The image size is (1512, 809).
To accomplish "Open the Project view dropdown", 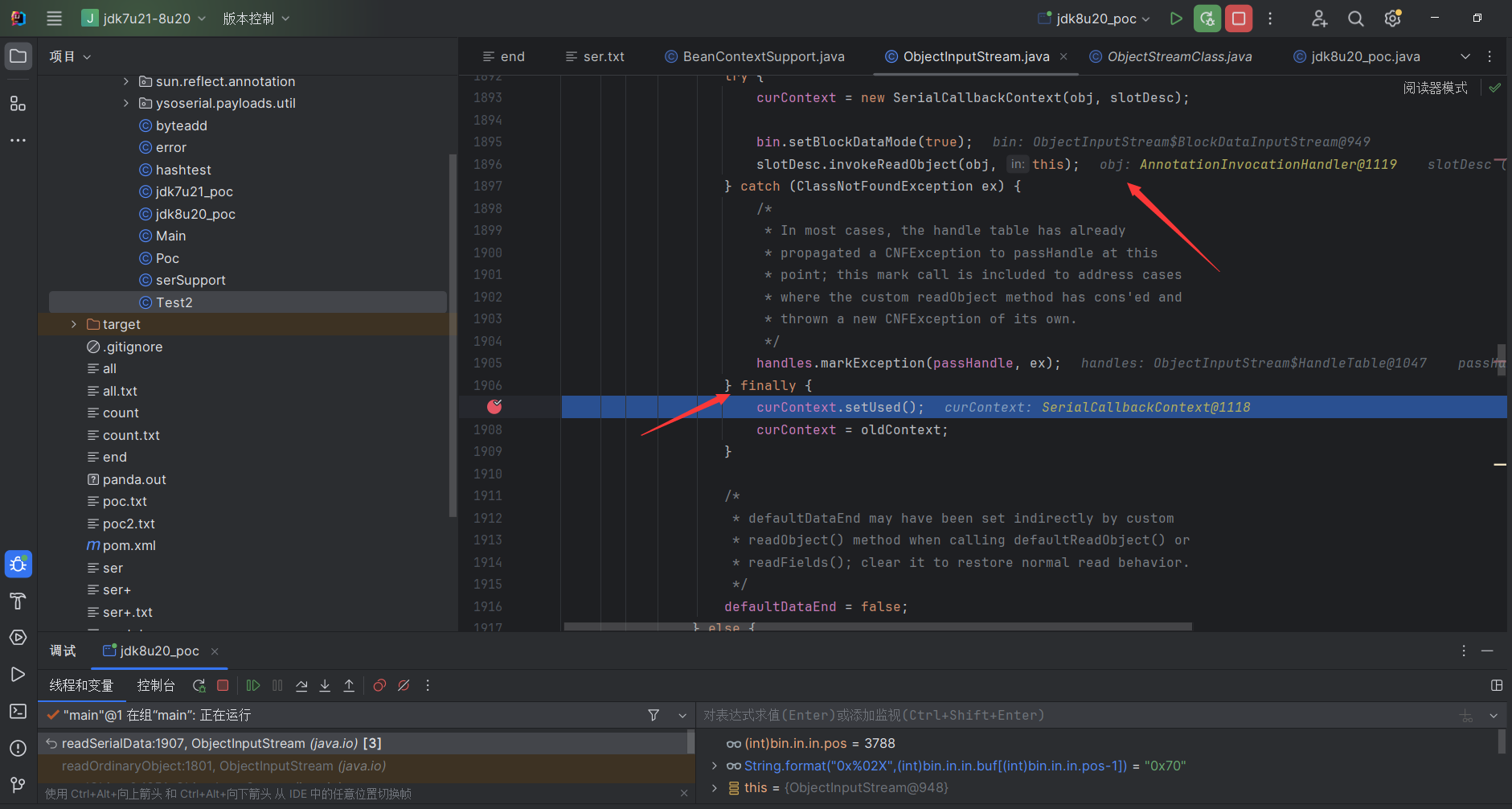I will tap(70, 56).
